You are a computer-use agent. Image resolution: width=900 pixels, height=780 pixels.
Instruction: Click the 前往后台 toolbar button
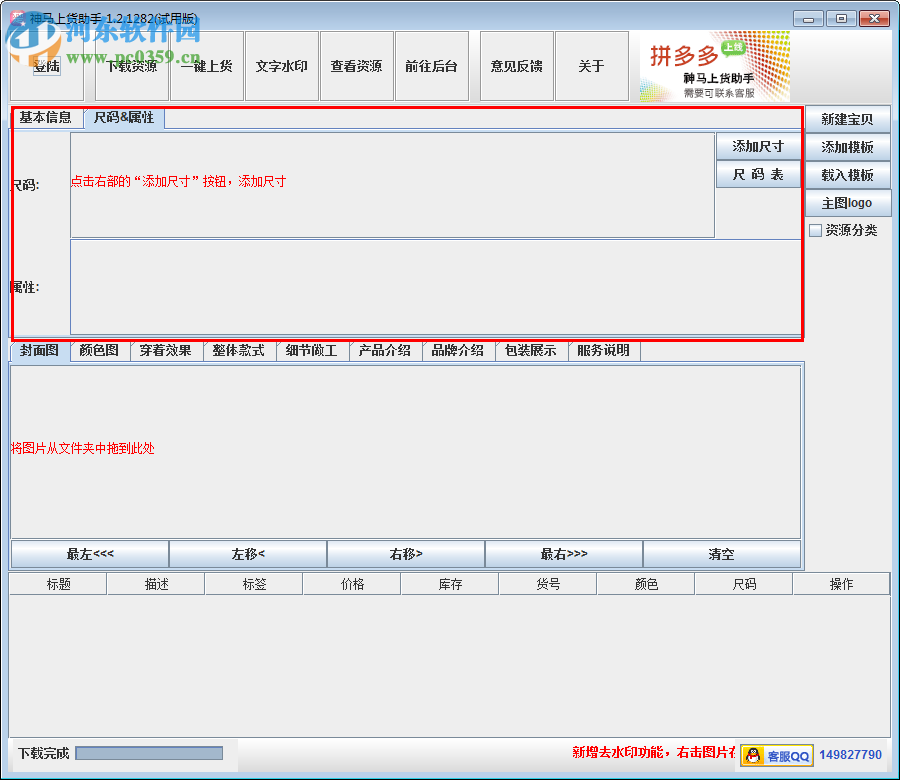[x=432, y=66]
